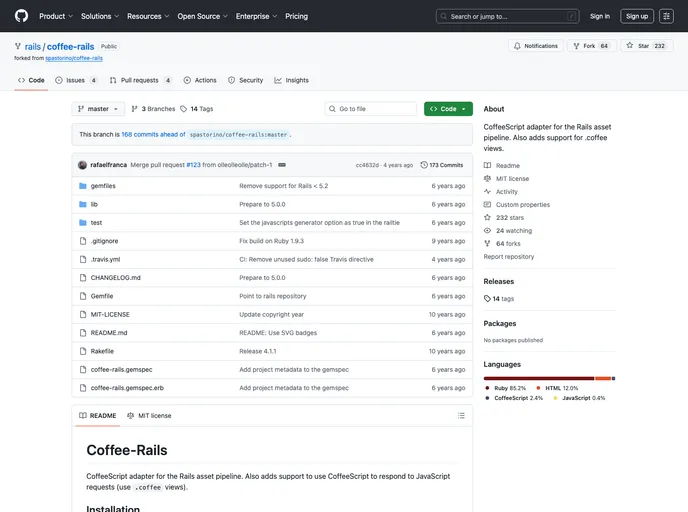Click the Rakefile file icon
Screen dimensions: 688x512
(x=83, y=351)
